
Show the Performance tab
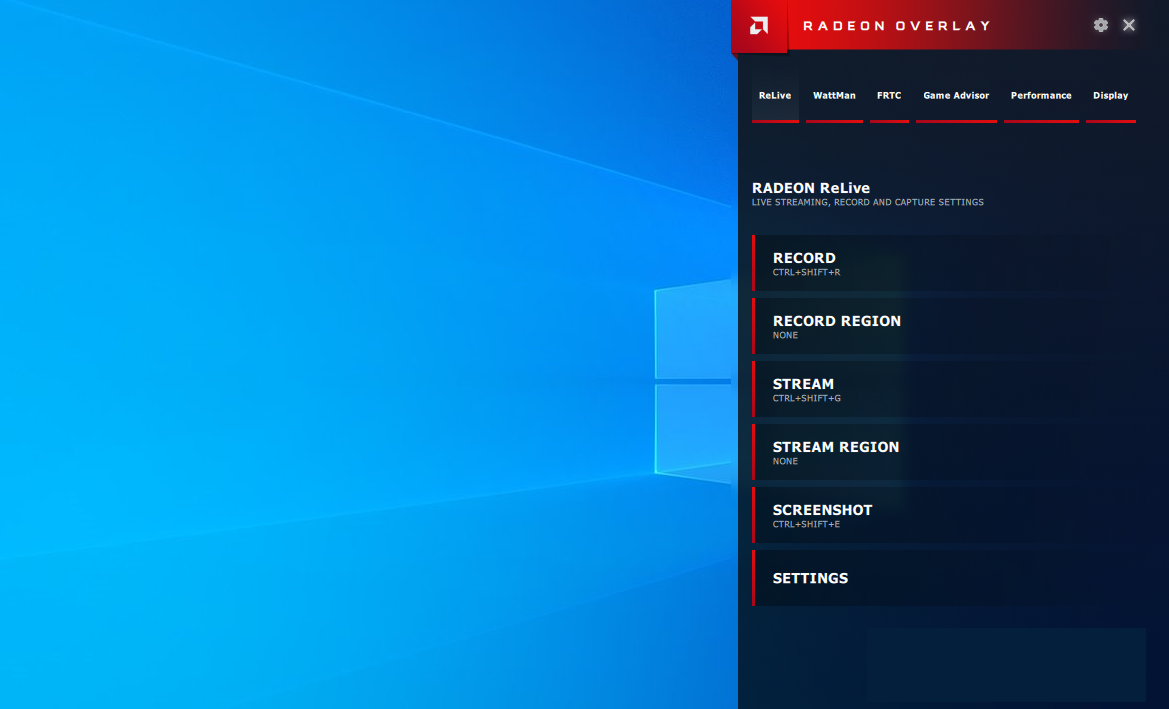[1041, 96]
